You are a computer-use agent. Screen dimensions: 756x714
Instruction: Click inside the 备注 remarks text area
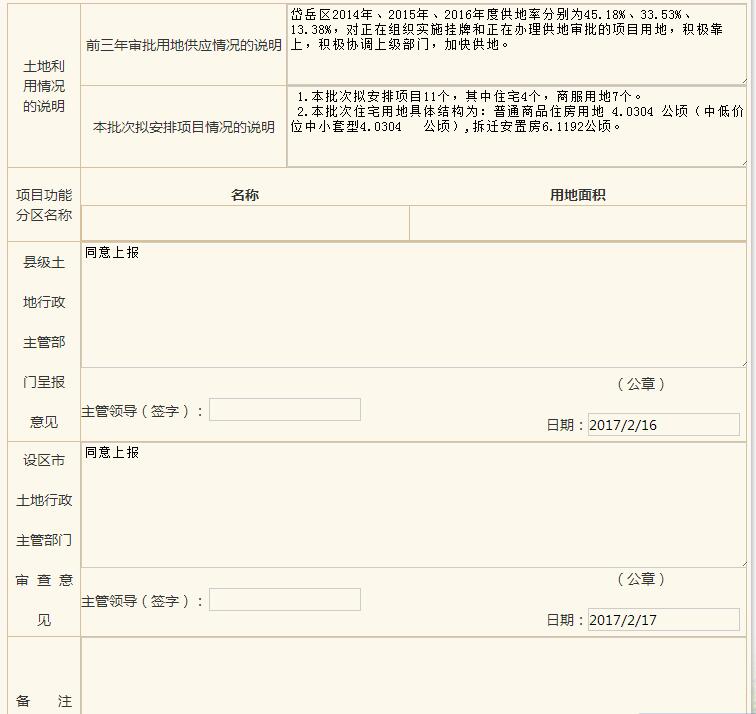tap(413, 677)
